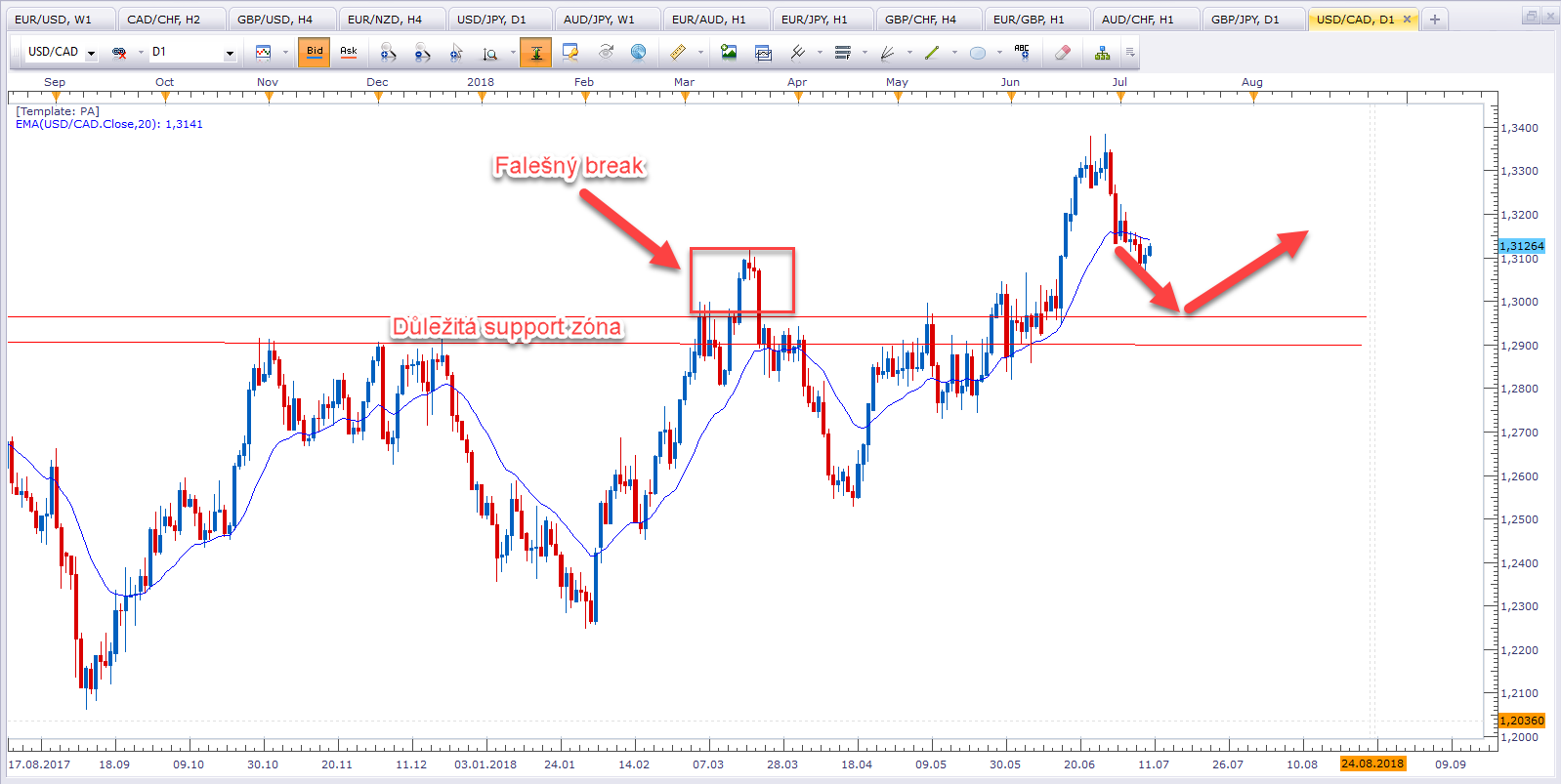Toggle the Bid price display
The height and width of the screenshot is (784, 1561).
coord(315,52)
